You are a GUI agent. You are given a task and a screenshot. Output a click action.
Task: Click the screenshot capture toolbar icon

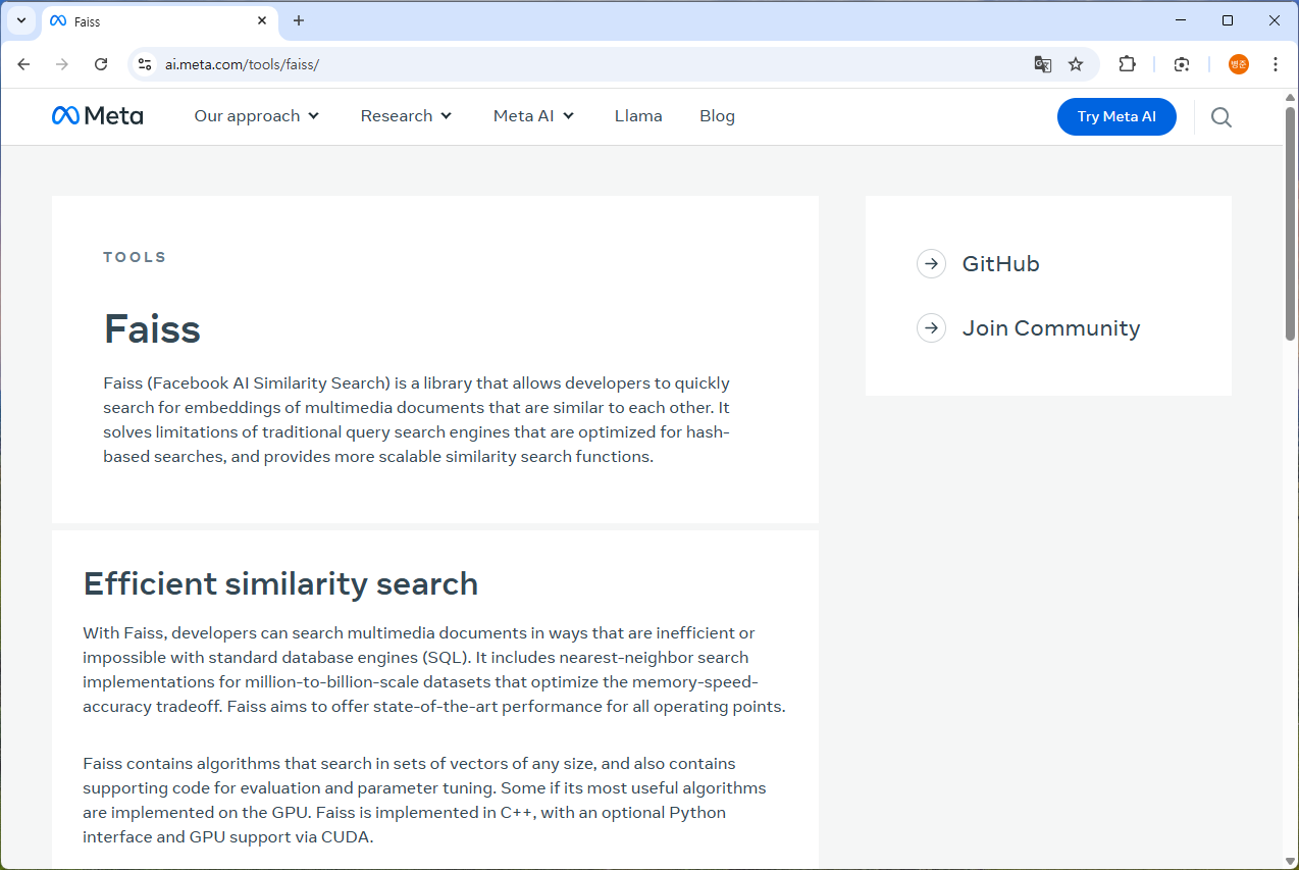[1182, 64]
